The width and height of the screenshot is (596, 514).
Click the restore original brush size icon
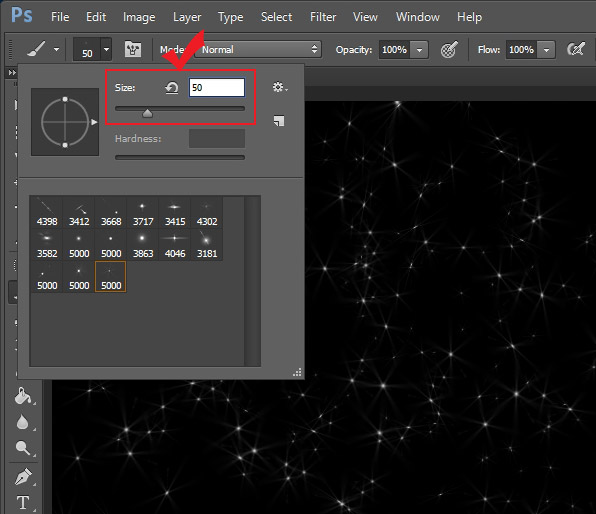point(172,88)
